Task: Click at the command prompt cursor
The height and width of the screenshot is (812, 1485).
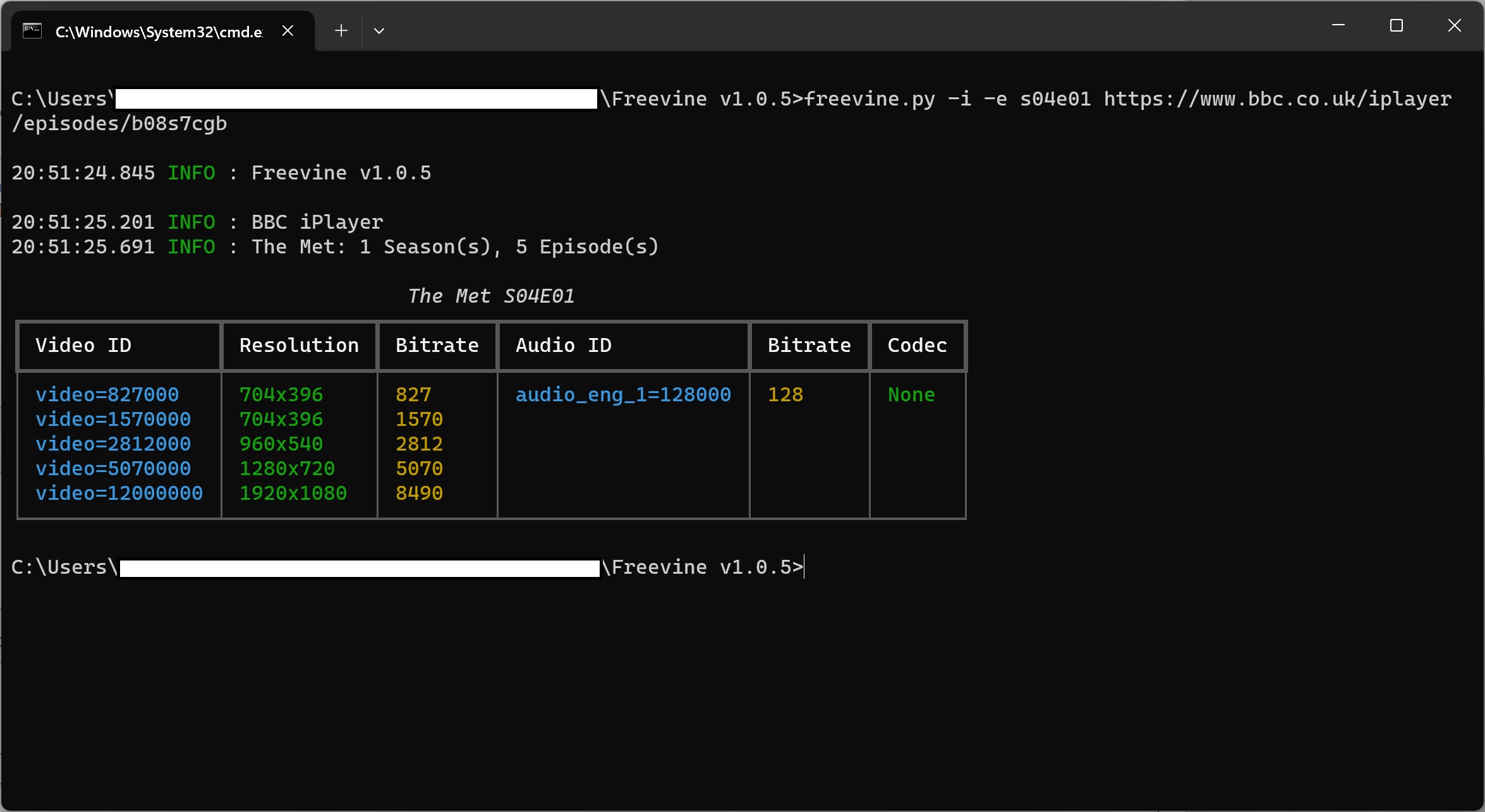Action: (805, 567)
